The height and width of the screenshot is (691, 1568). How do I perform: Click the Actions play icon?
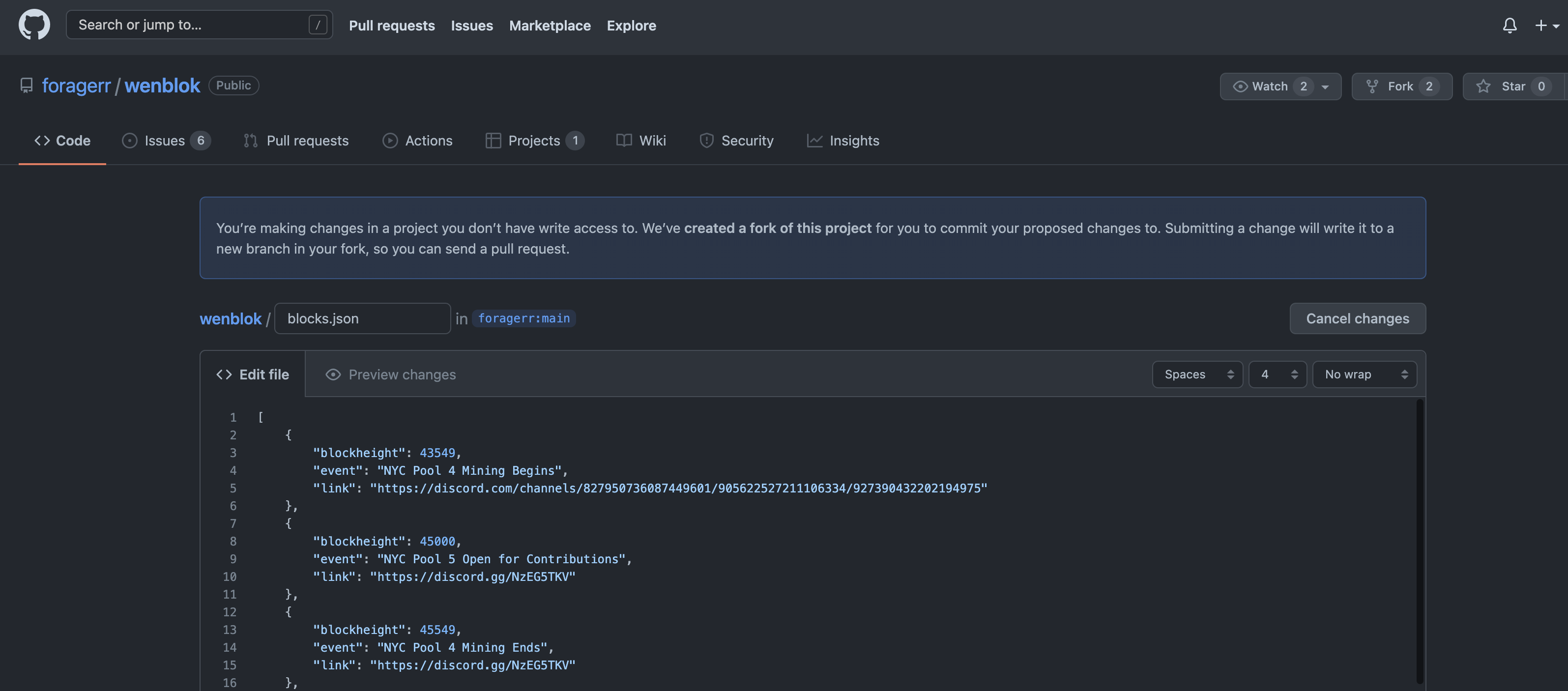[x=390, y=141]
